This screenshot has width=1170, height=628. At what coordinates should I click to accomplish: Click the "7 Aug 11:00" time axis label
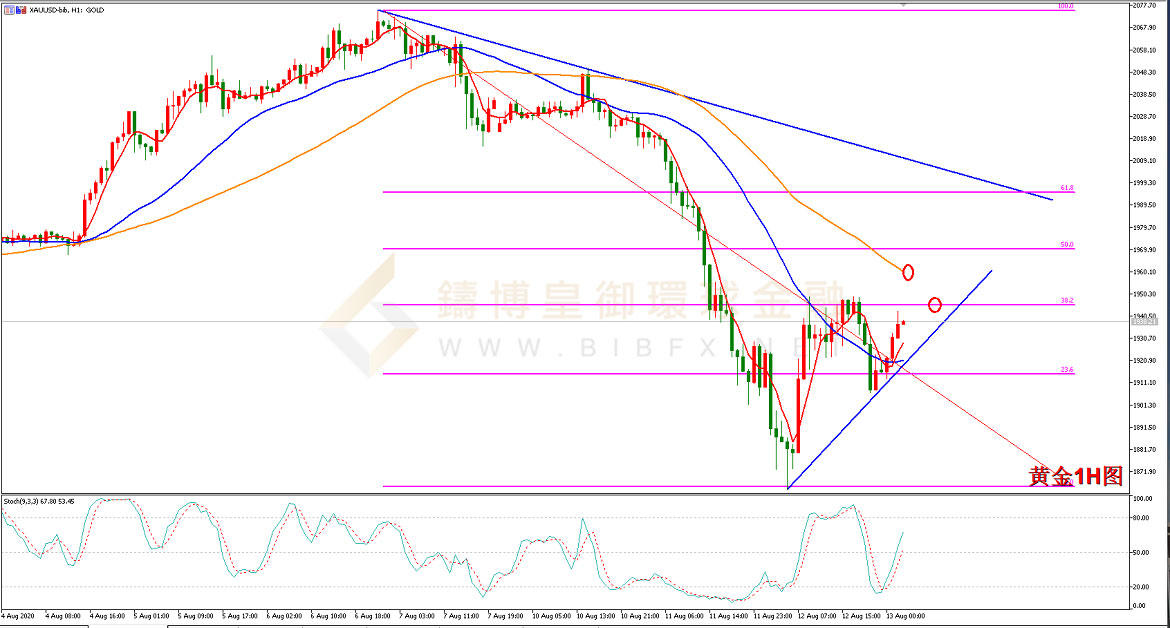pyautogui.click(x=461, y=616)
